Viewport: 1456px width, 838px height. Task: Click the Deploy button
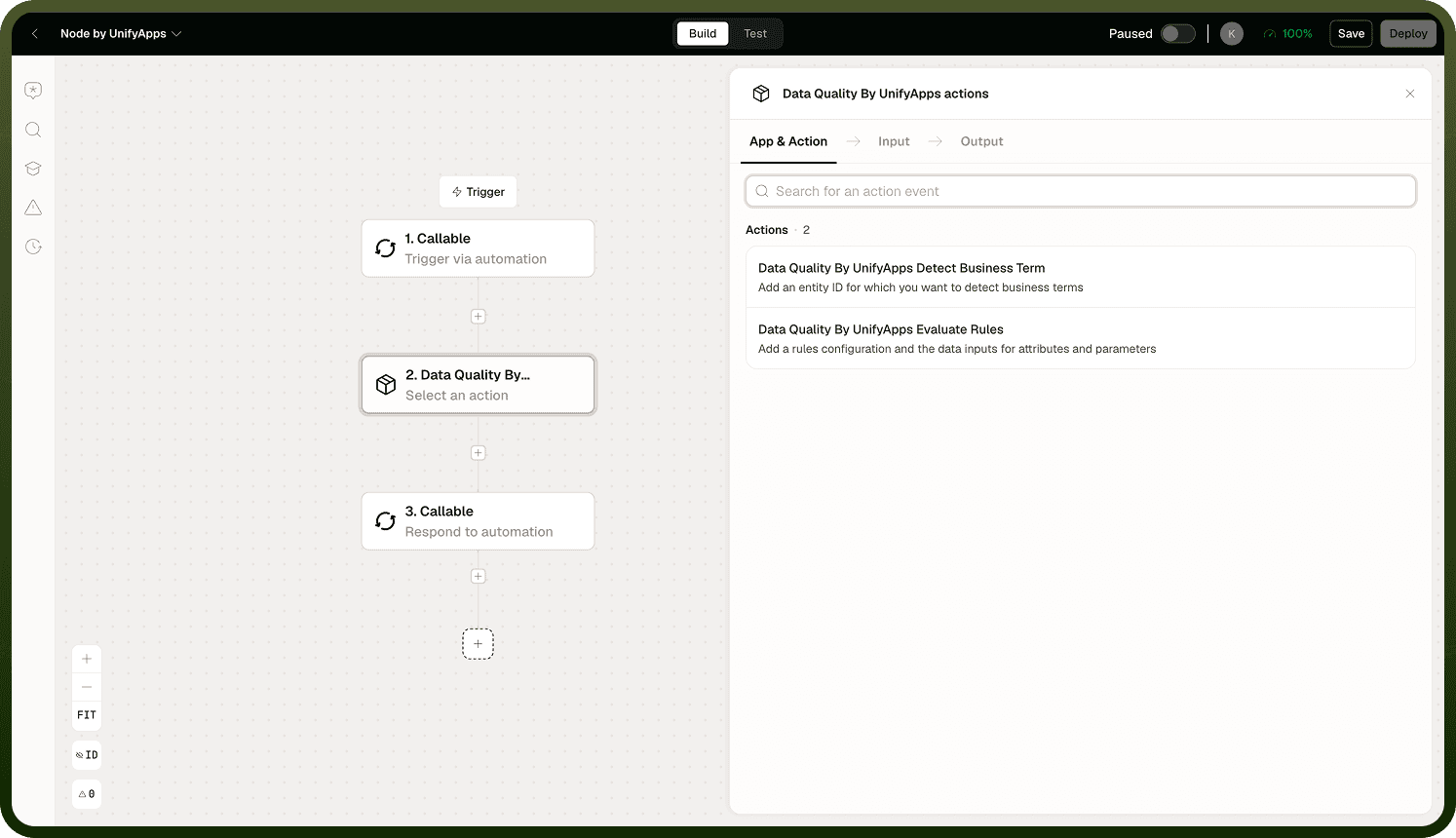1408,33
